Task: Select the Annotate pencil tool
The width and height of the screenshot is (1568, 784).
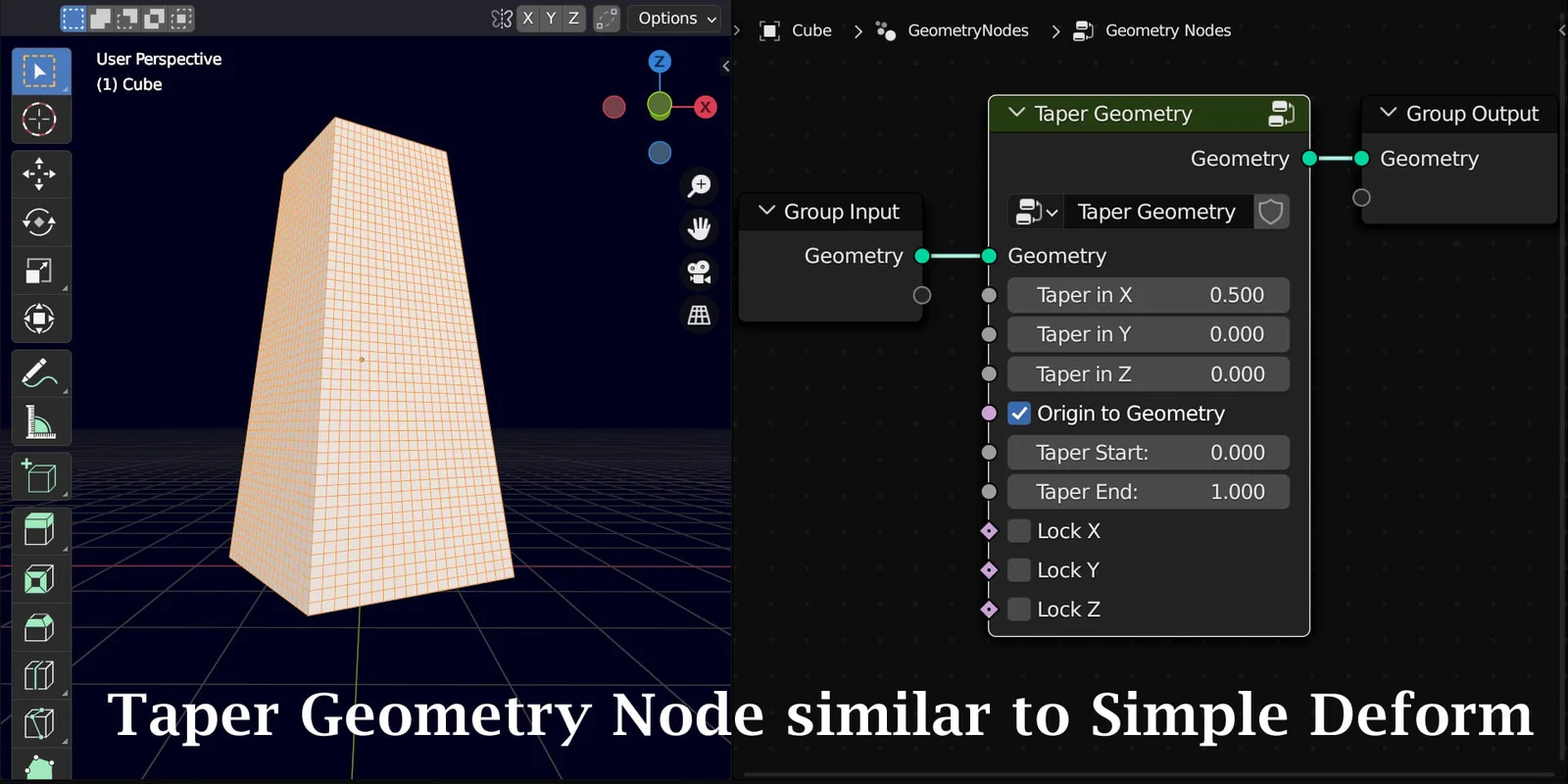Action: click(x=39, y=373)
